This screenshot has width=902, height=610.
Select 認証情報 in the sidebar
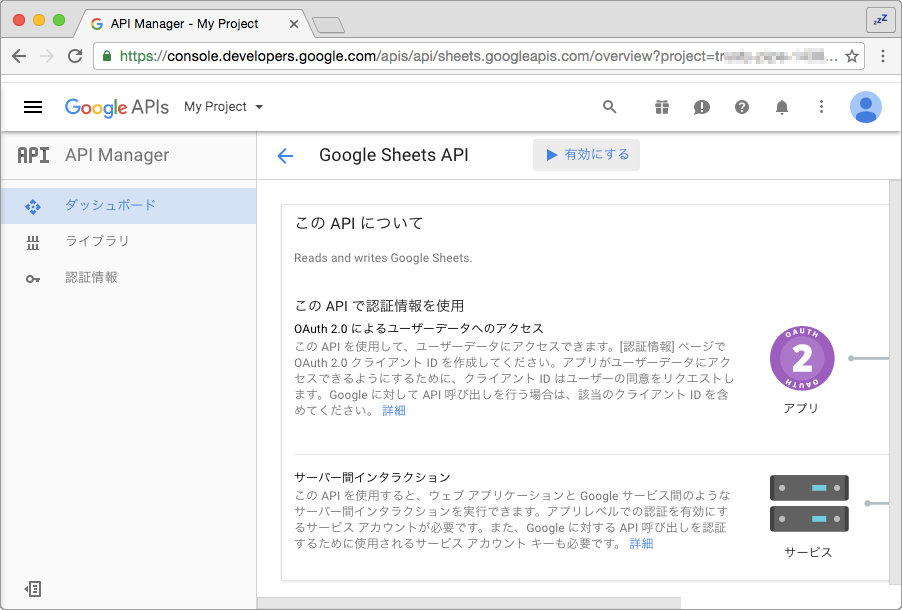click(129, 278)
